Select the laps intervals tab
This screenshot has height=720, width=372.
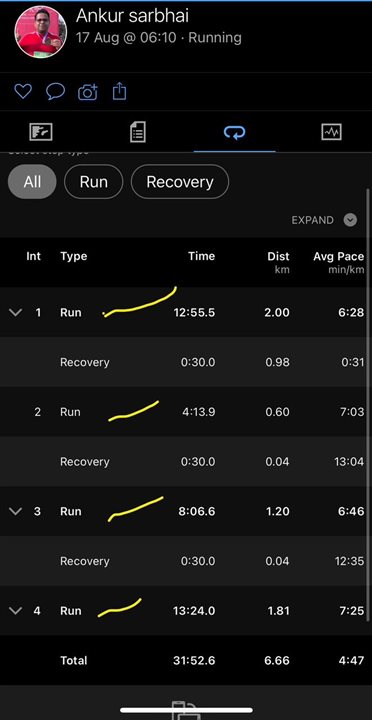click(235, 132)
